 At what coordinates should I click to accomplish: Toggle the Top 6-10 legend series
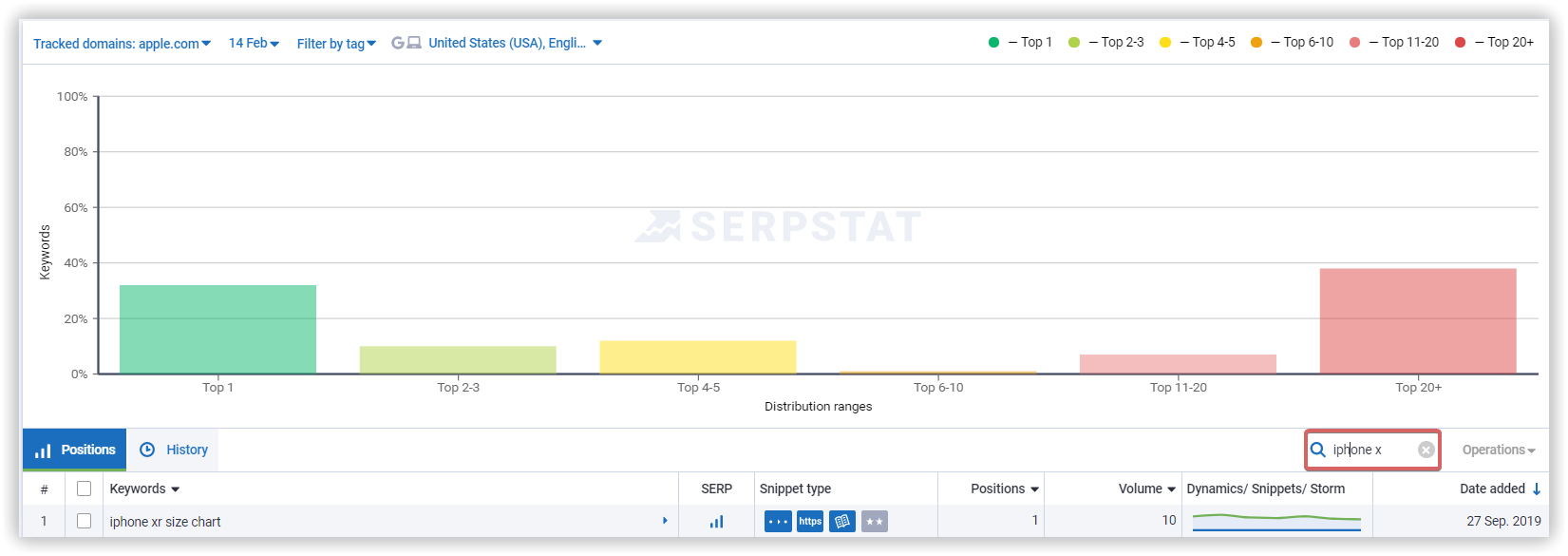point(1292,42)
